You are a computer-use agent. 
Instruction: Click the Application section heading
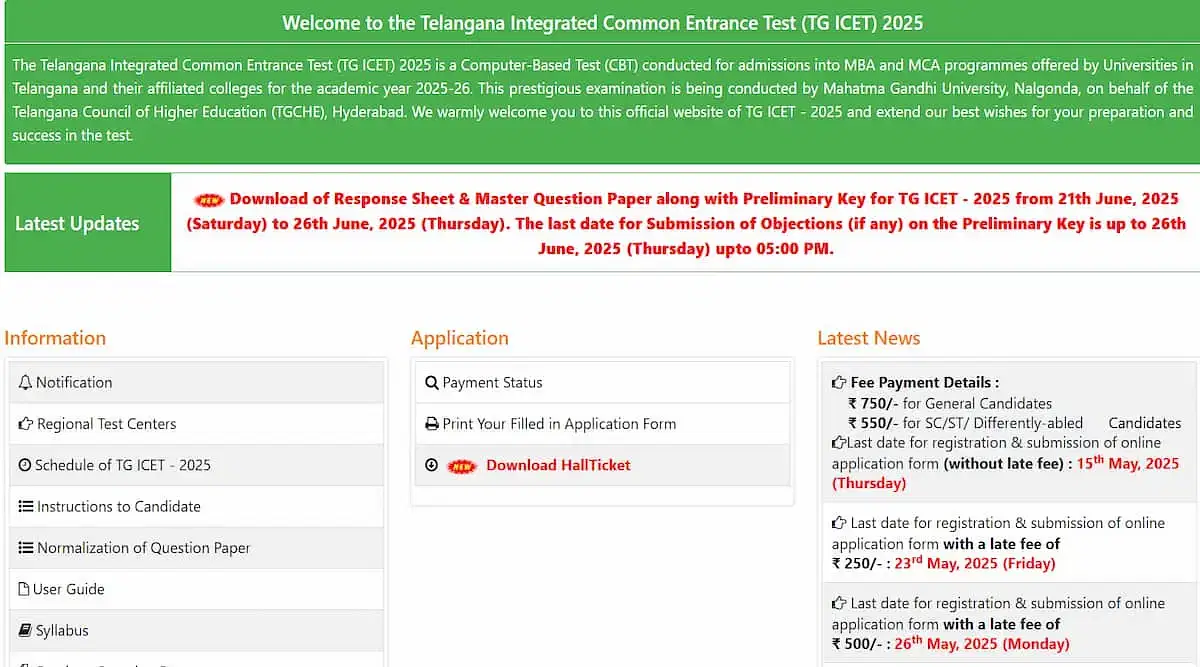coord(460,338)
